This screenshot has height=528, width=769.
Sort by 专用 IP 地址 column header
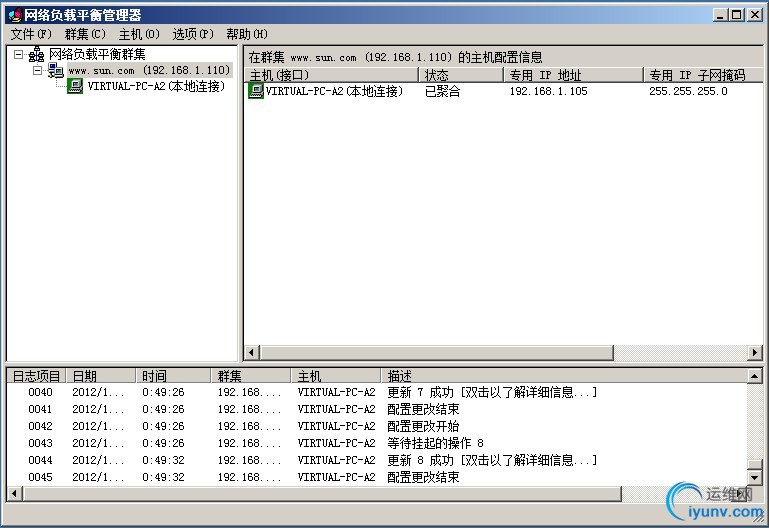(573, 75)
